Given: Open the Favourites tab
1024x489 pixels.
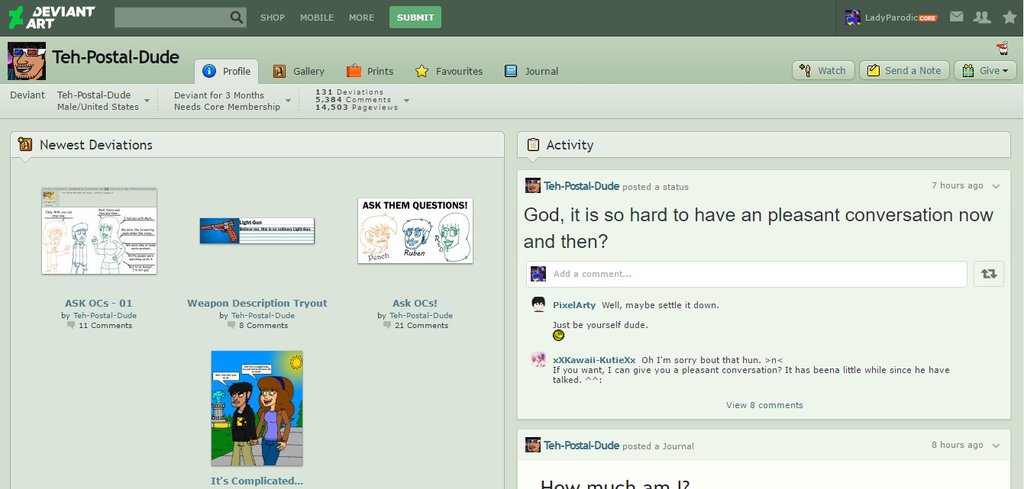Looking at the screenshot, I should click(449, 71).
